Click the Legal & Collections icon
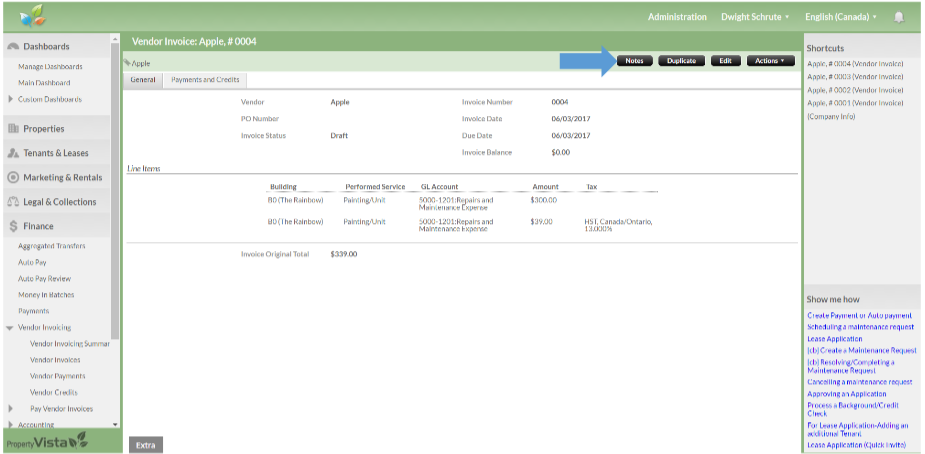Screen dimensions: 925x454 (x=13, y=202)
